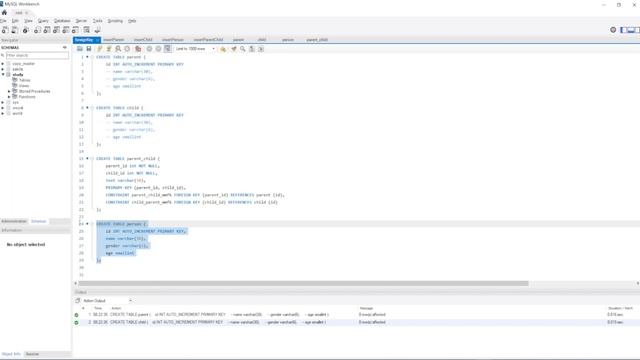Expand the world schema

click(3, 113)
